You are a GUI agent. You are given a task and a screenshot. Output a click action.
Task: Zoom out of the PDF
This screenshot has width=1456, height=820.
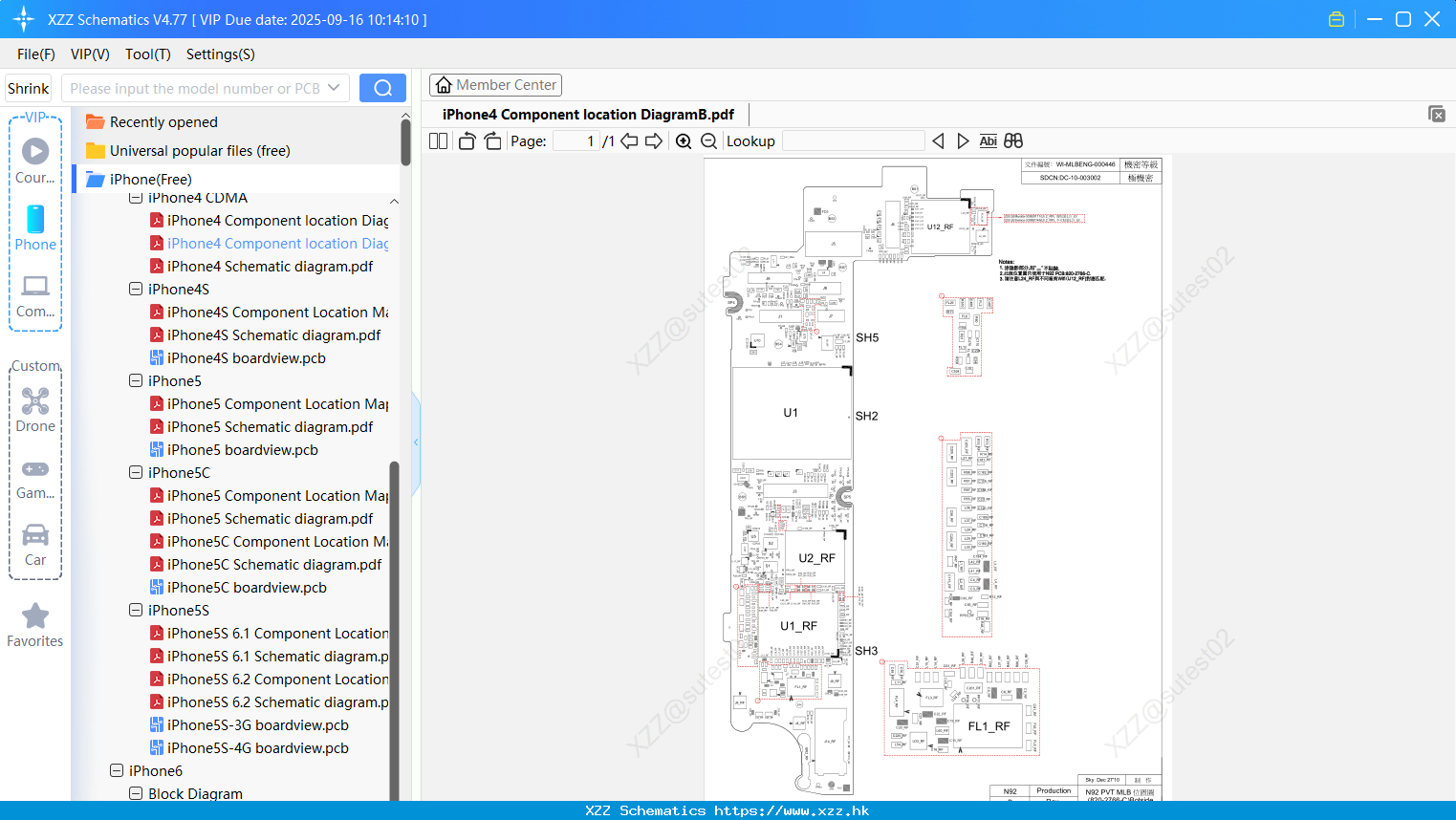(x=708, y=141)
